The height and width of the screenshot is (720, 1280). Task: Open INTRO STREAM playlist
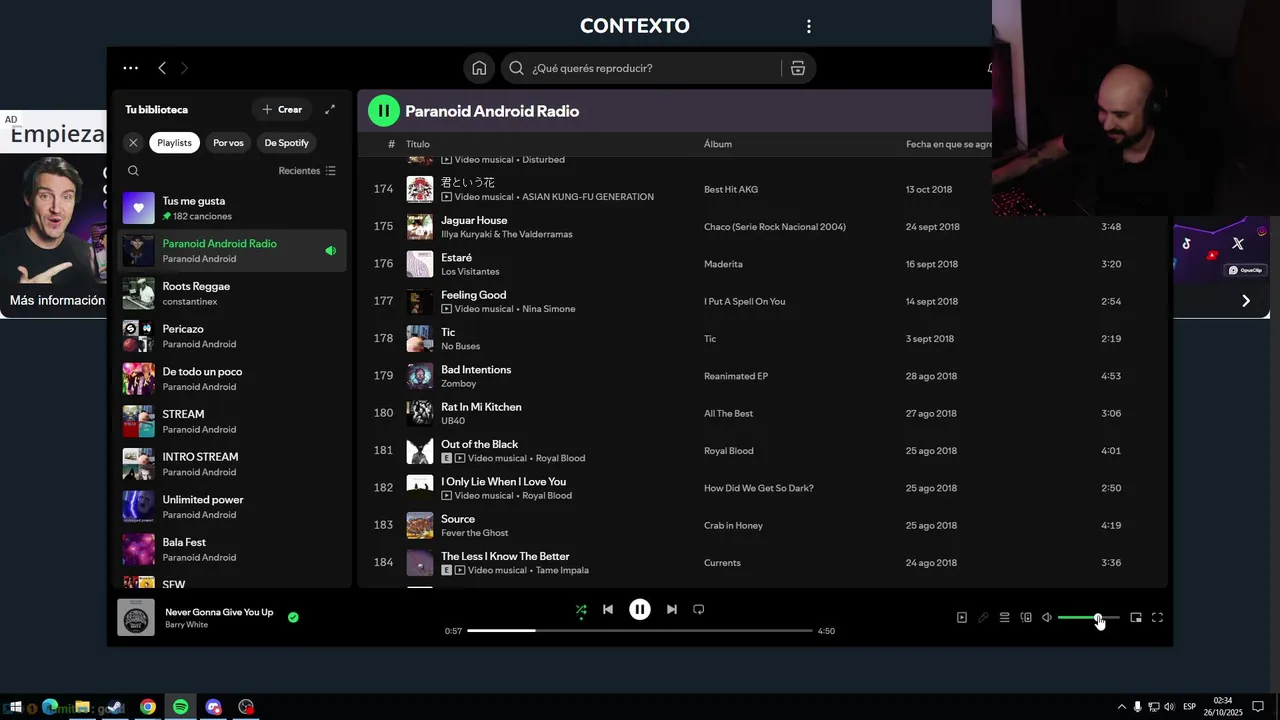coord(232,464)
